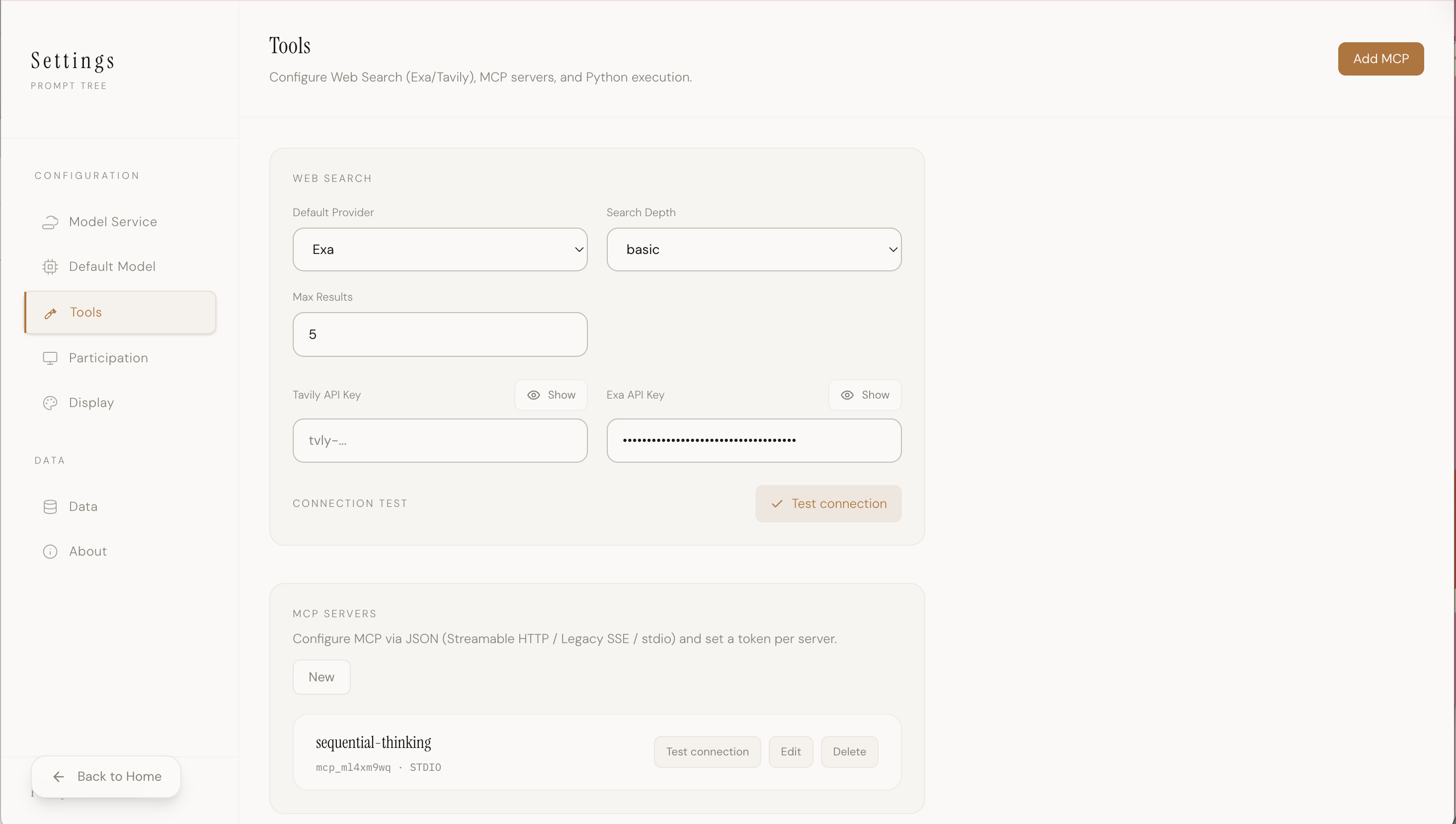Image resolution: width=1456 pixels, height=824 pixels.
Task: Show the Exa API key
Action: pyautogui.click(x=865, y=395)
